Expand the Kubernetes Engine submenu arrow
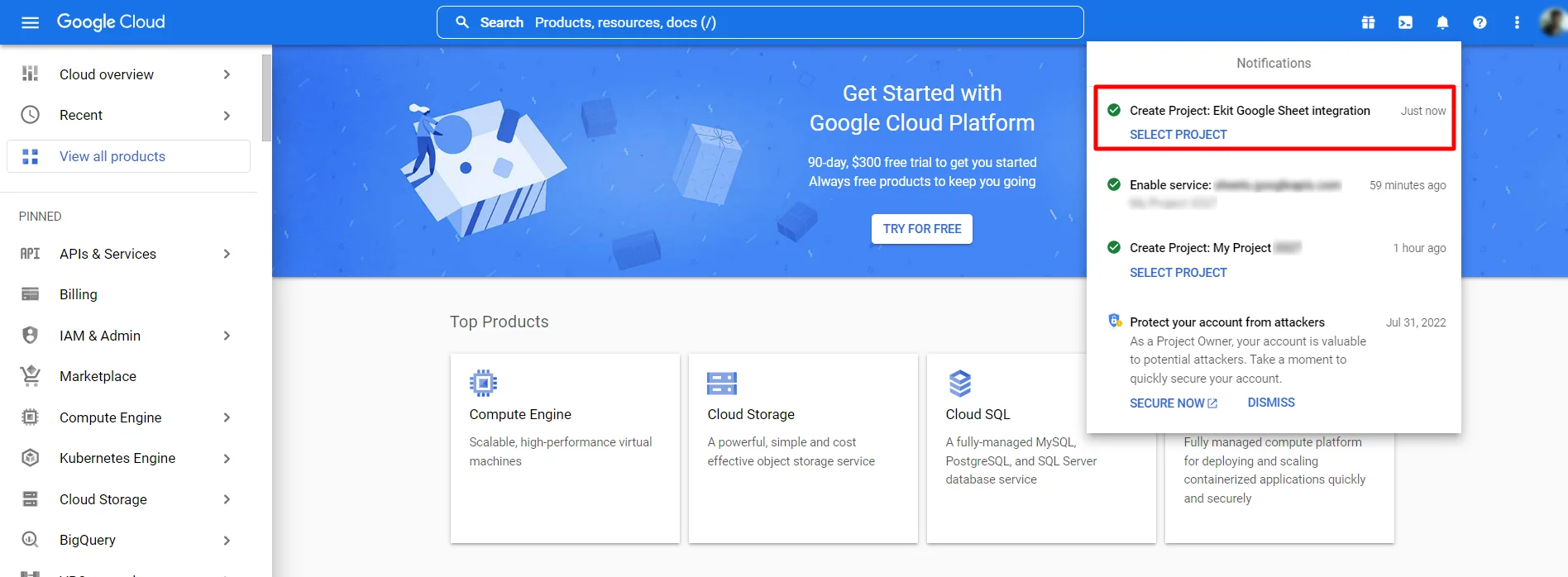The image size is (1568, 577). point(227,458)
